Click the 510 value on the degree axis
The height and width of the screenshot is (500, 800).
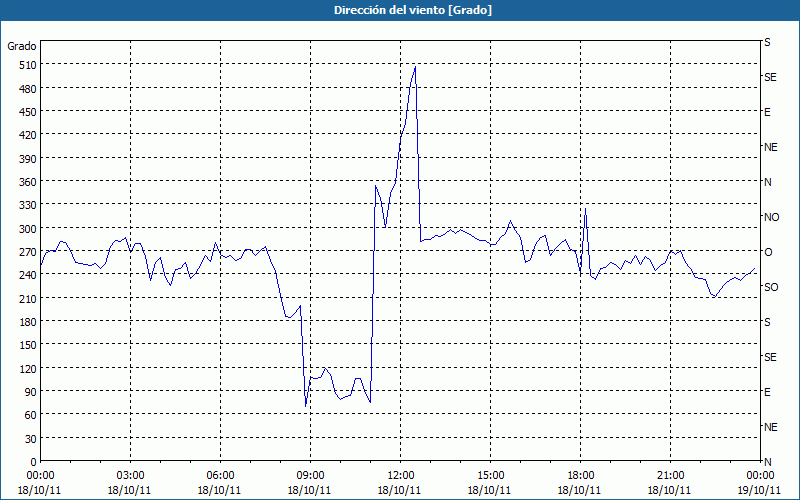click(x=28, y=65)
